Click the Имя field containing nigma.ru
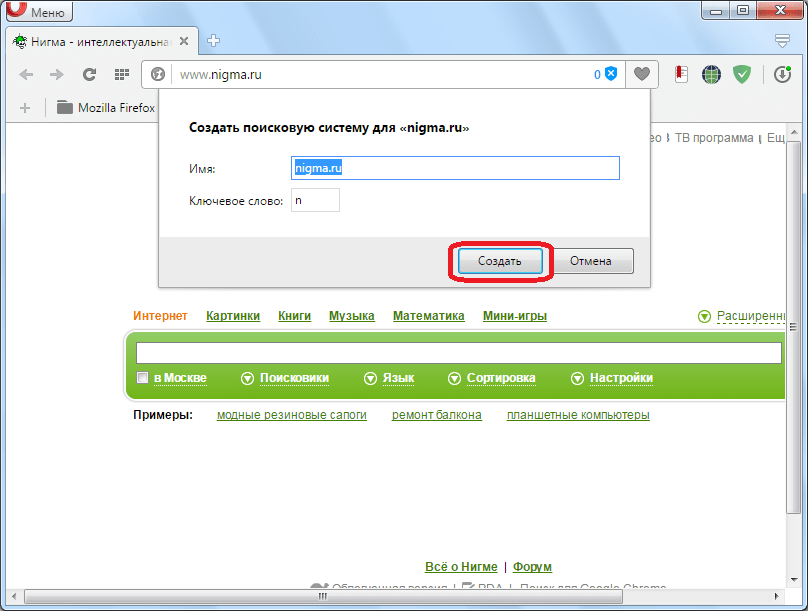 coord(455,168)
